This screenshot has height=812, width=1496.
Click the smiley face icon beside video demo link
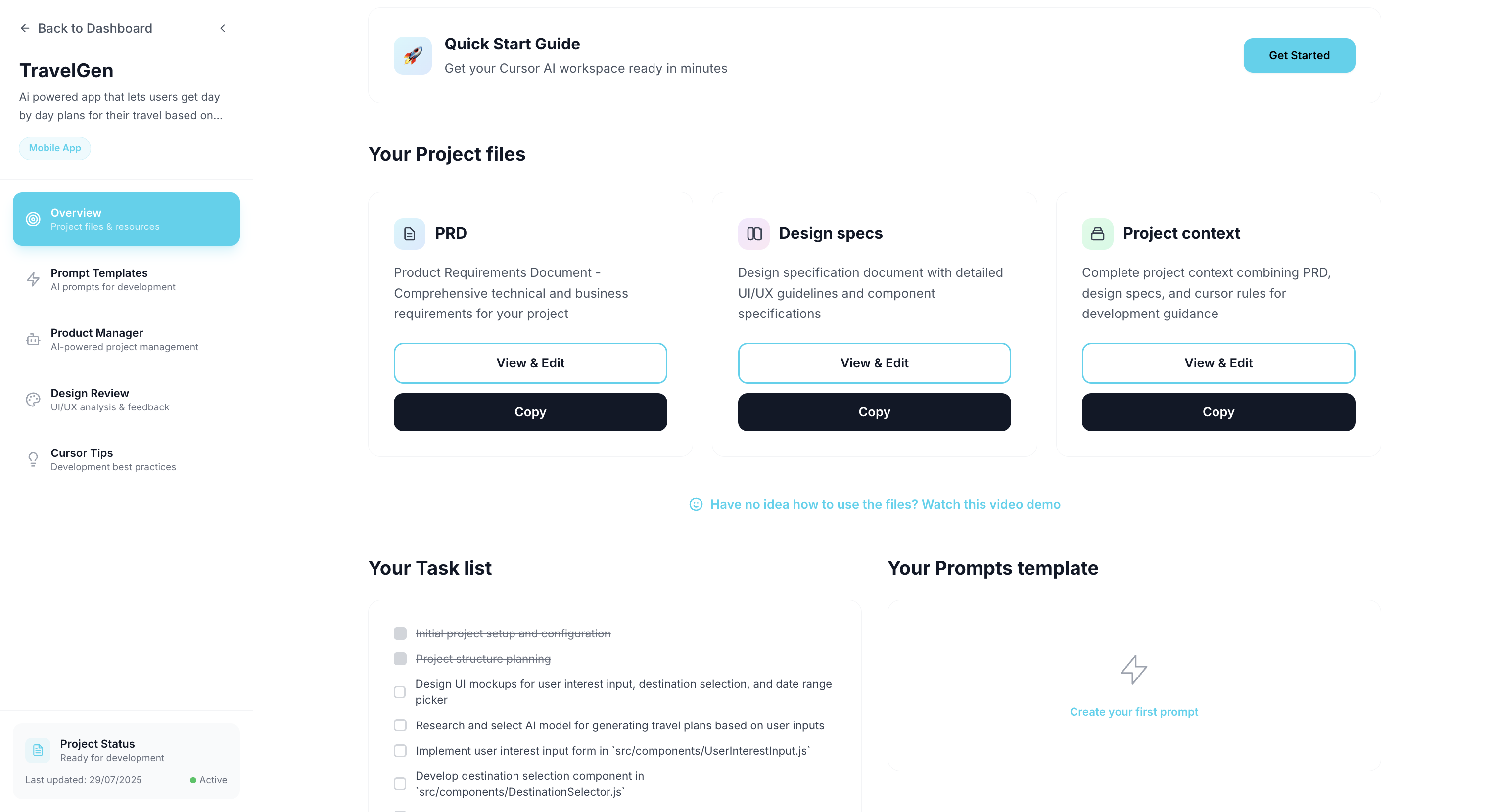(696, 504)
